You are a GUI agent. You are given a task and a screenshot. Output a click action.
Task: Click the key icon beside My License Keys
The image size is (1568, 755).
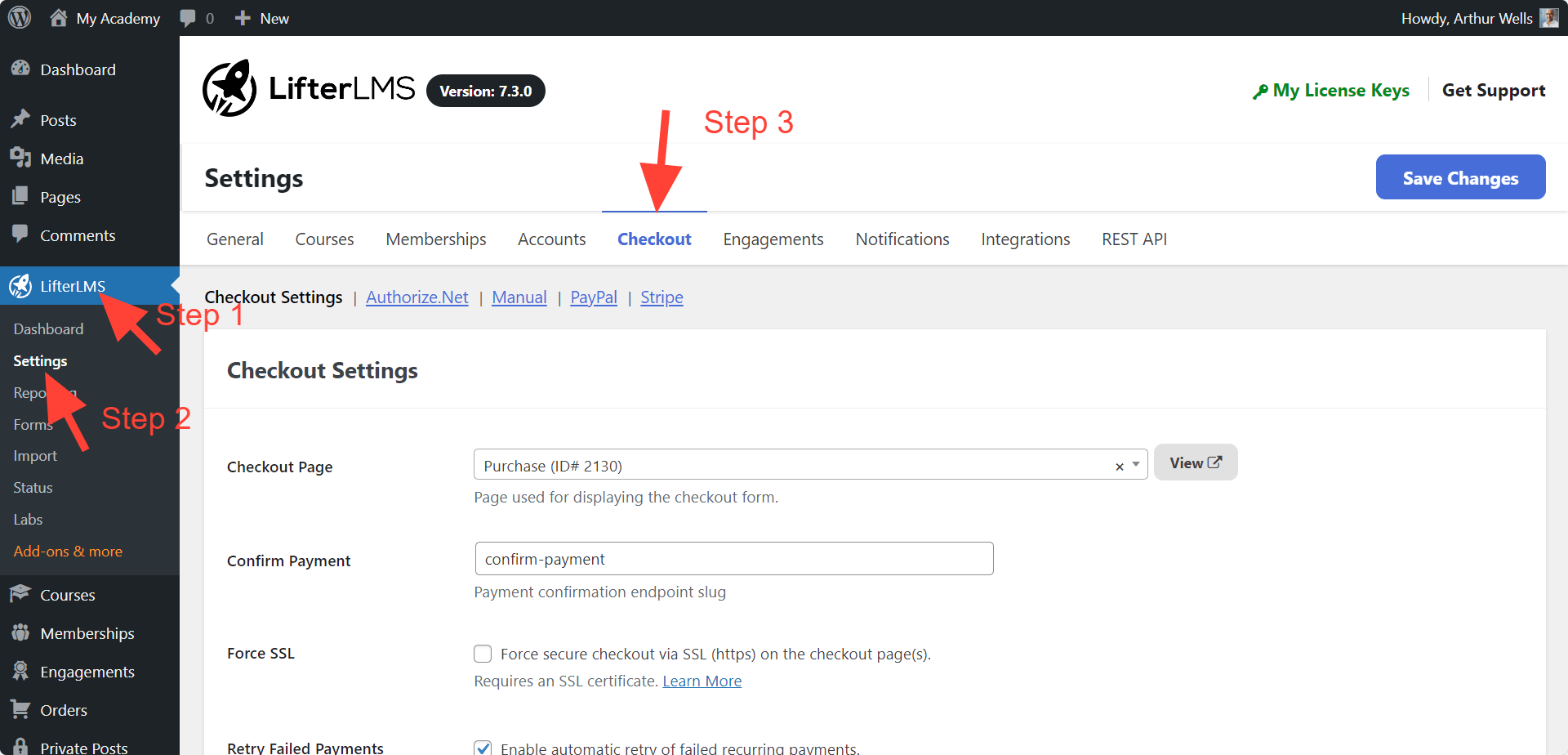point(1260,92)
